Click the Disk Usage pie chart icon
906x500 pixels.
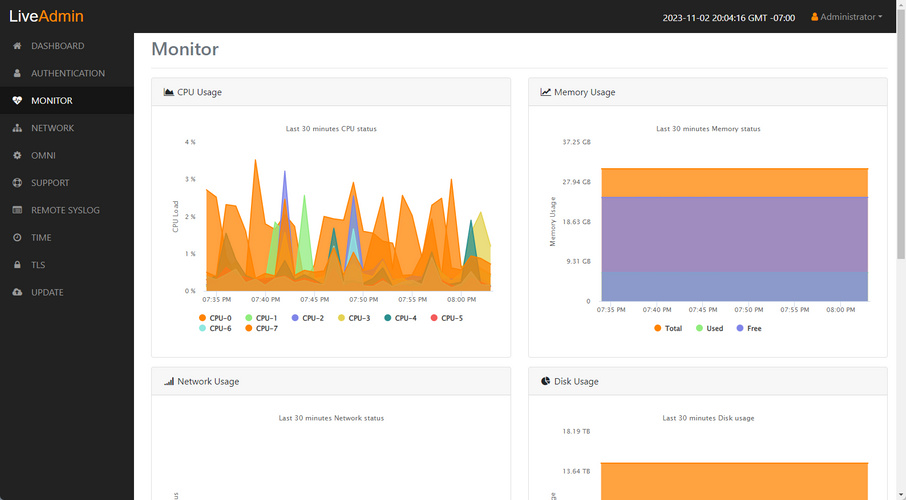coord(545,381)
